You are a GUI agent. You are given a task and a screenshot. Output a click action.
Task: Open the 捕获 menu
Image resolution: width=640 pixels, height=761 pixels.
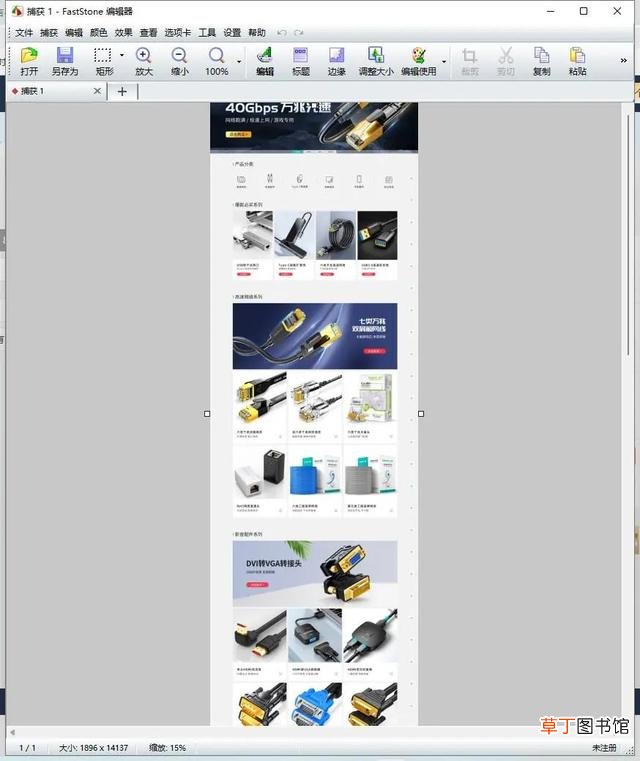pos(49,33)
